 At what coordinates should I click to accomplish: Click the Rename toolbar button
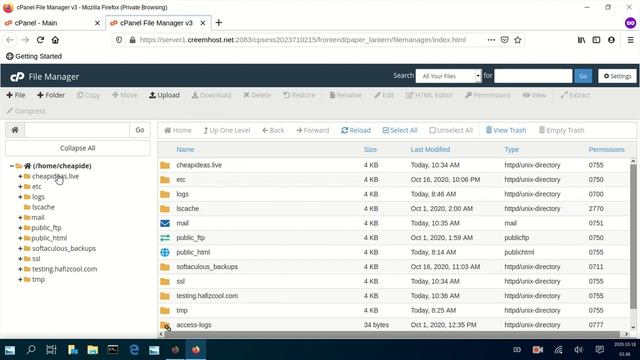click(x=345, y=95)
